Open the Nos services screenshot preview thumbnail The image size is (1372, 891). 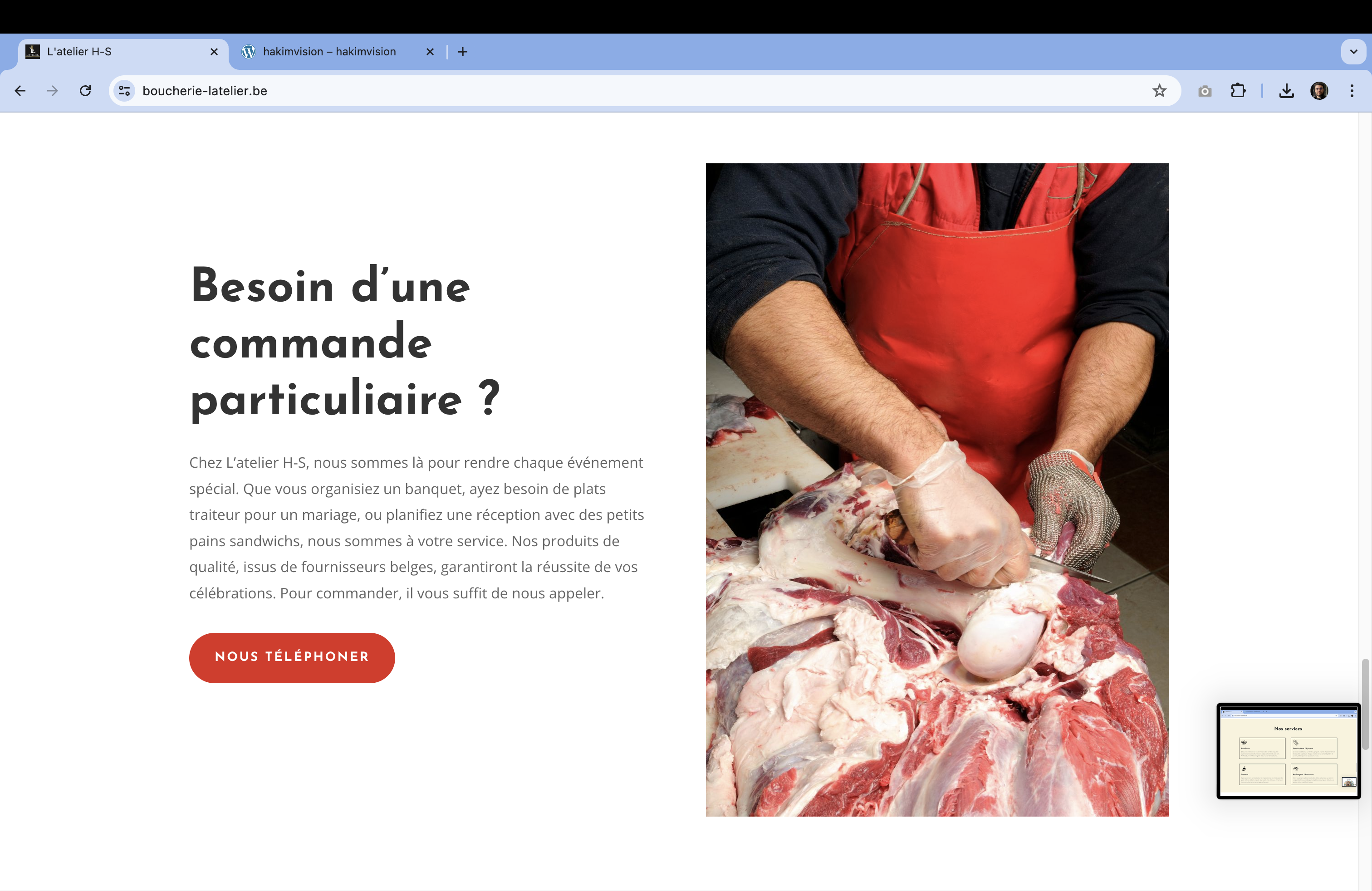[x=1289, y=751]
